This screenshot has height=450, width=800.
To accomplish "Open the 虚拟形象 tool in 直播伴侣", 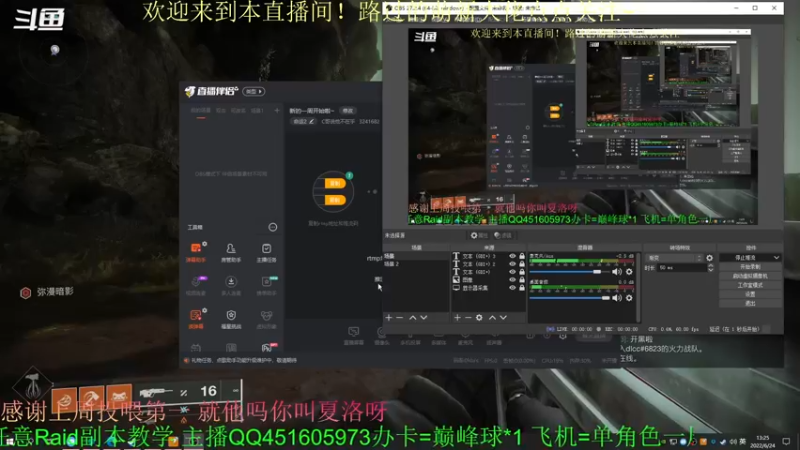I will tap(266, 319).
